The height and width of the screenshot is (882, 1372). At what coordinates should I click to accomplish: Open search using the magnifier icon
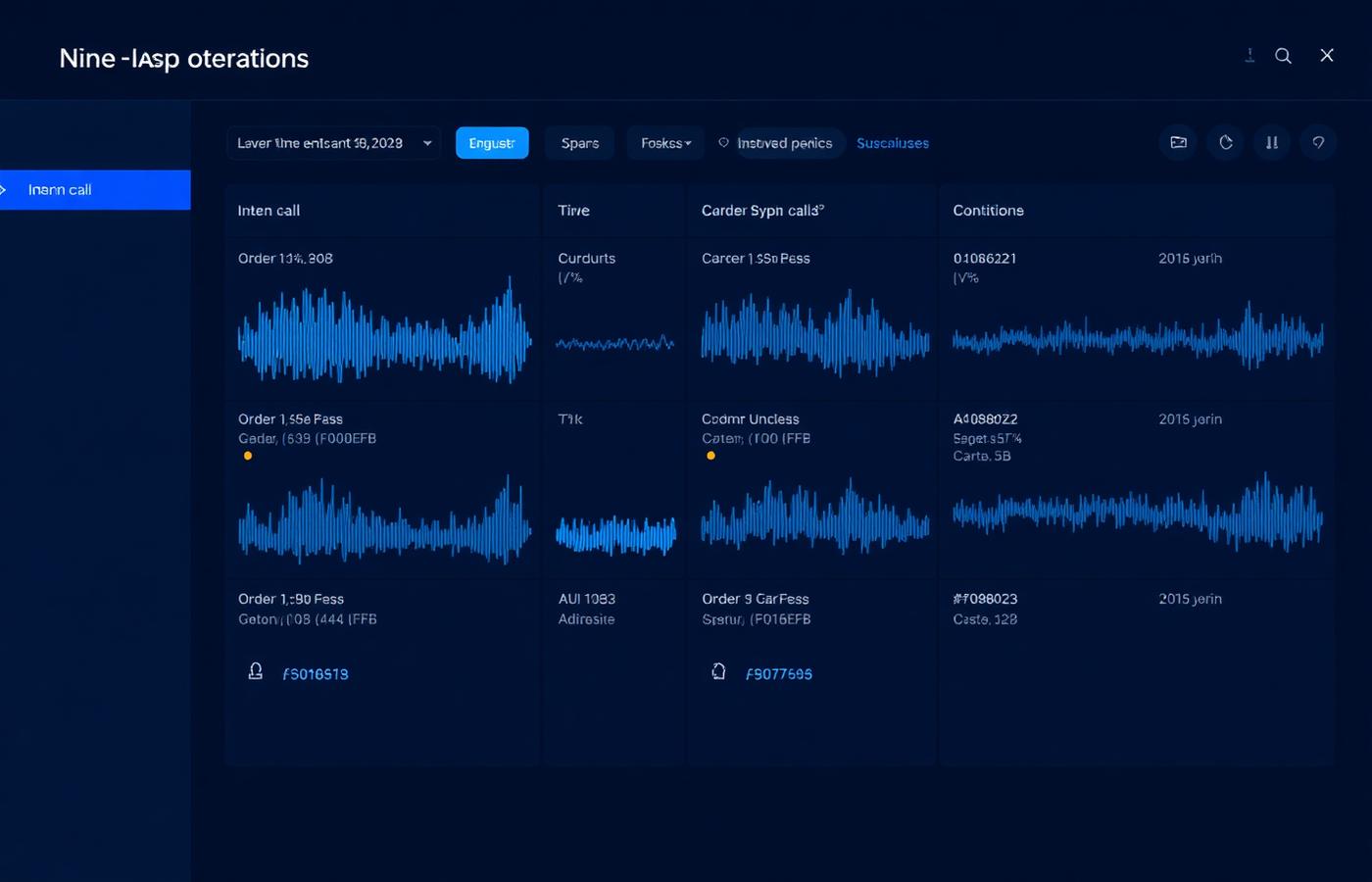[1283, 56]
